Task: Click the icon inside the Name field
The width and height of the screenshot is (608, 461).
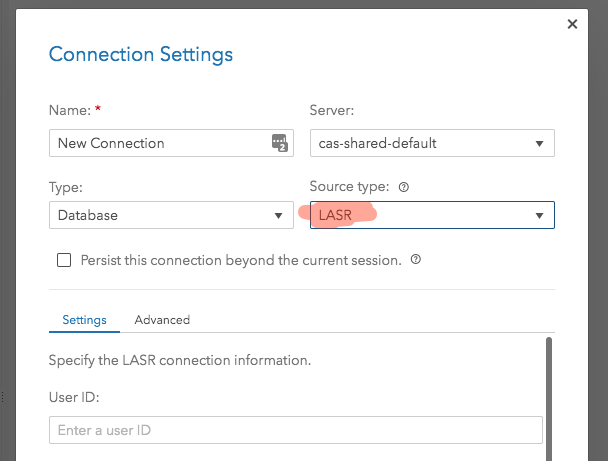Action: click(x=280, y=143)
